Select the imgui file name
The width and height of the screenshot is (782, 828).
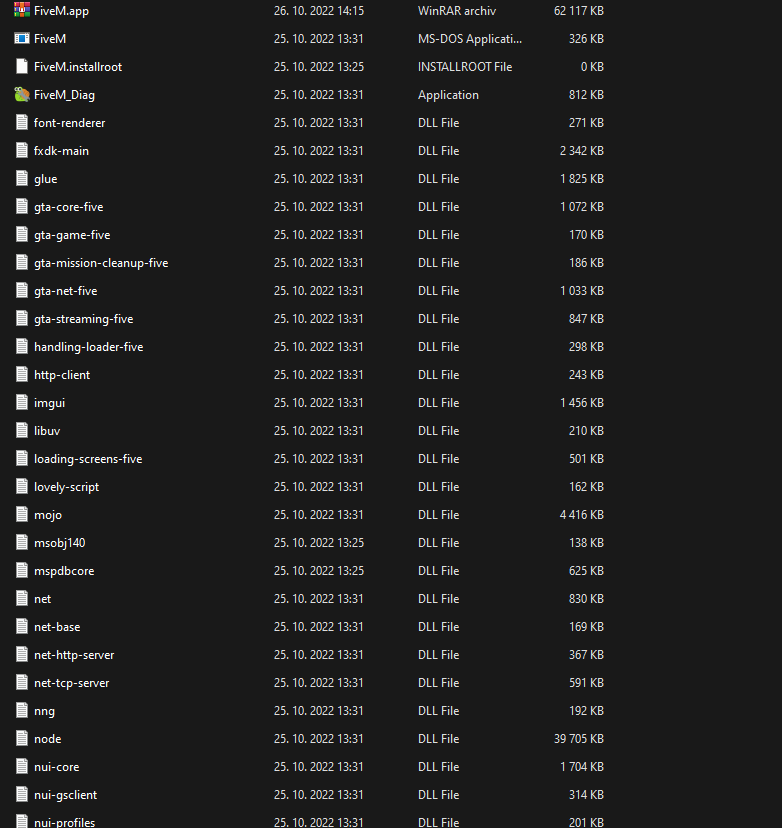pyautogui.click(x=49, y=403)
